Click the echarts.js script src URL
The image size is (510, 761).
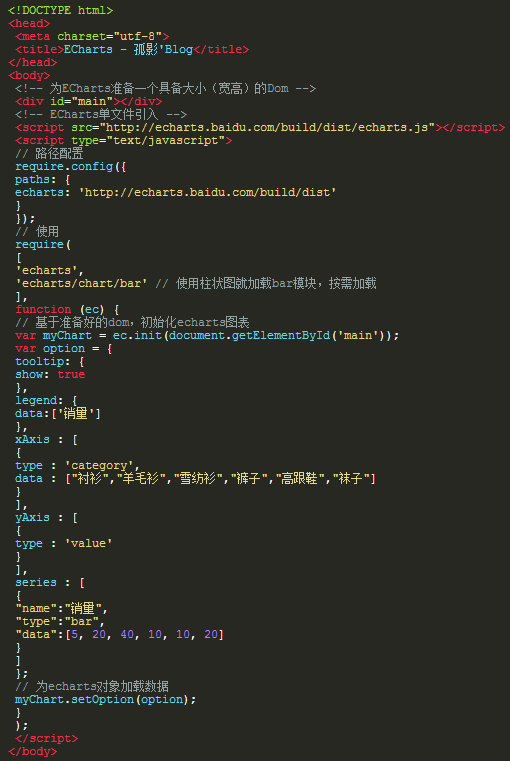point(267,127)
